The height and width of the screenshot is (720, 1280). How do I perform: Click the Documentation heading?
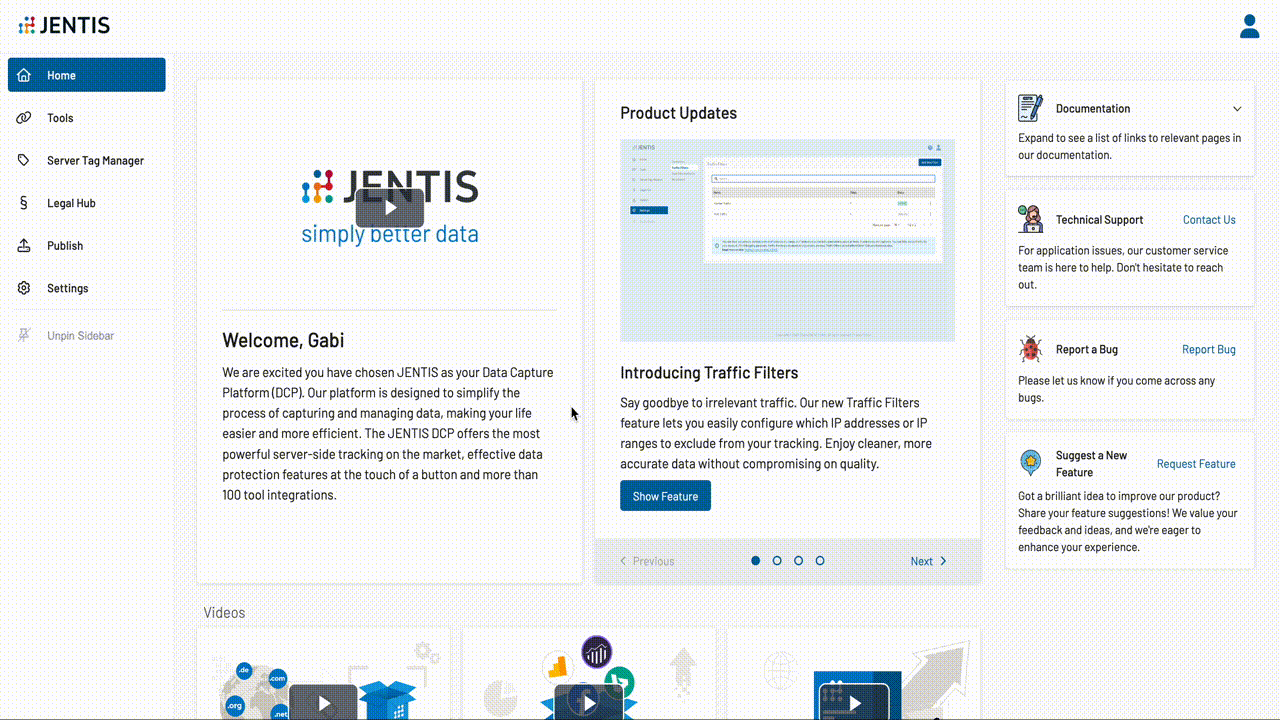click(1093, 109)
